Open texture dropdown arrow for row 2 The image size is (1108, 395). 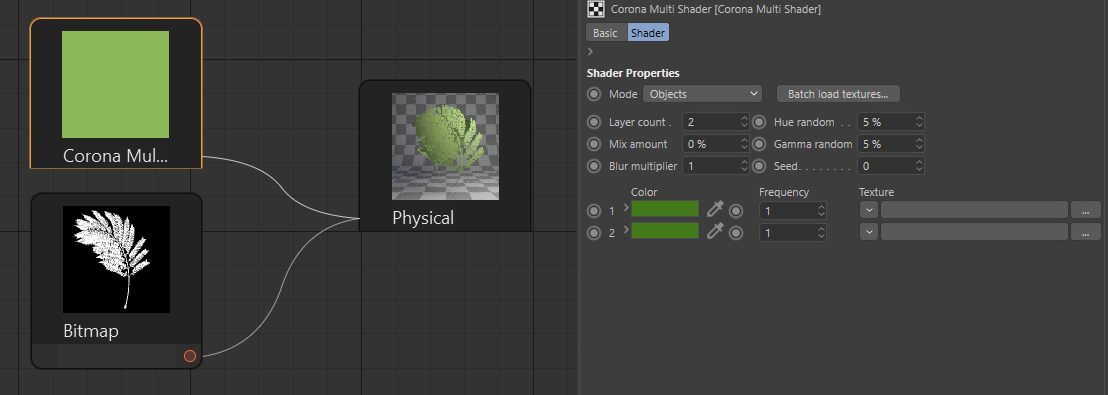[x=869, y=232]
